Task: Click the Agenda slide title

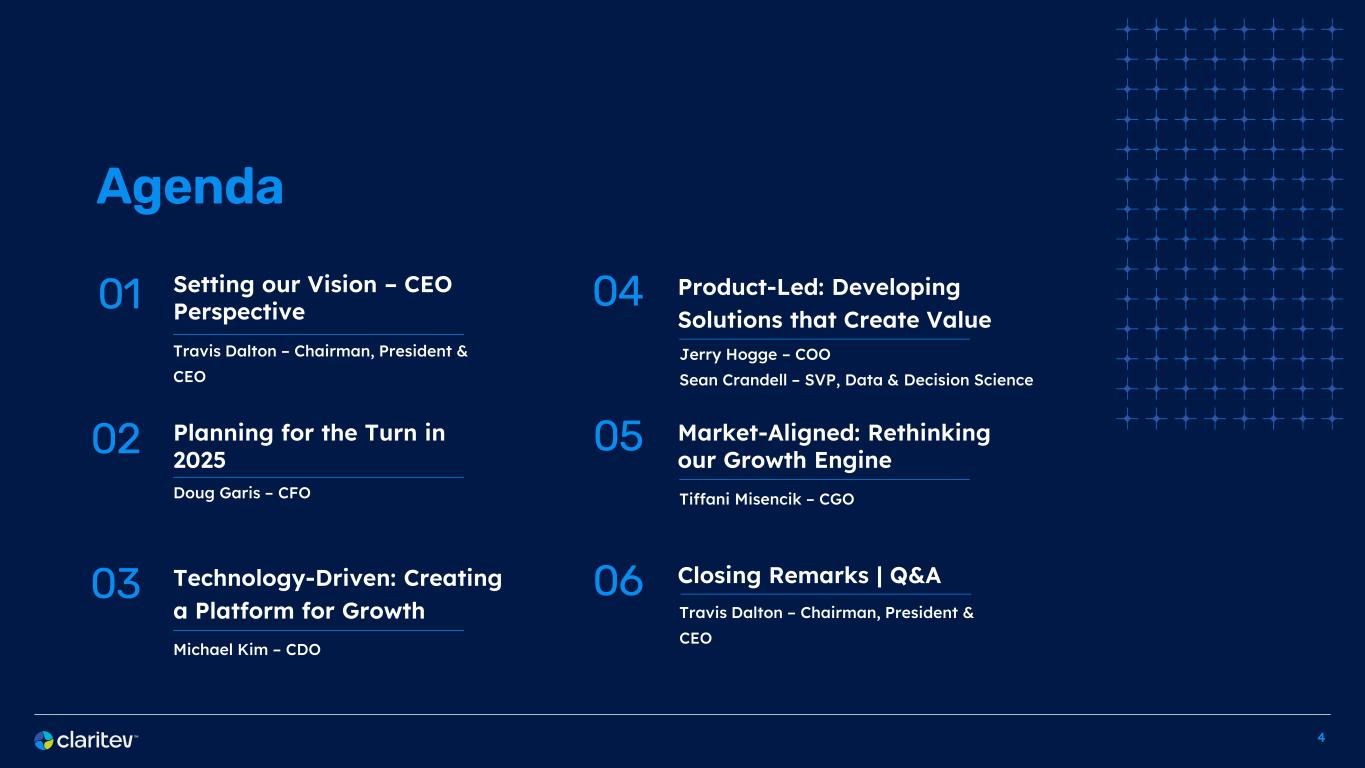Action: coord(190,187)
